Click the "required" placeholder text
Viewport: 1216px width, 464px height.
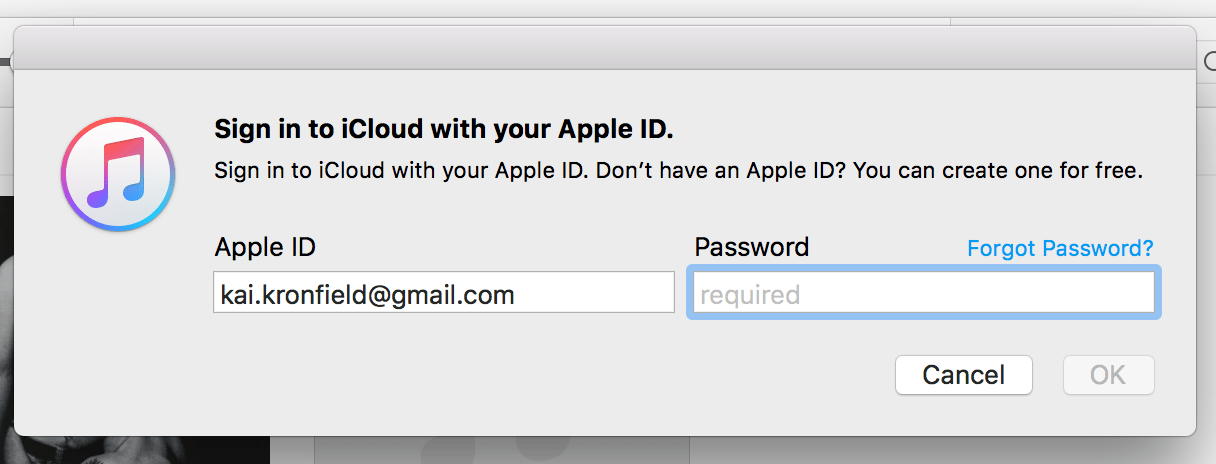750,295
